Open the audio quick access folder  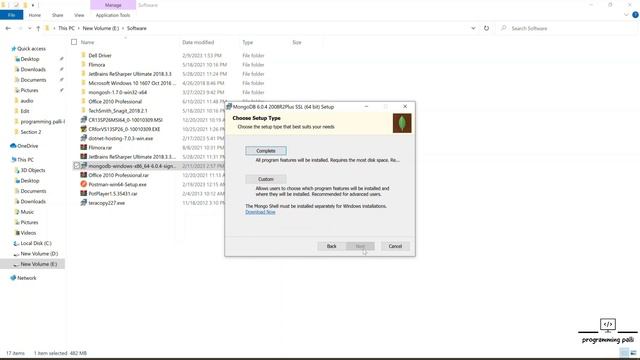pos(27,100)
